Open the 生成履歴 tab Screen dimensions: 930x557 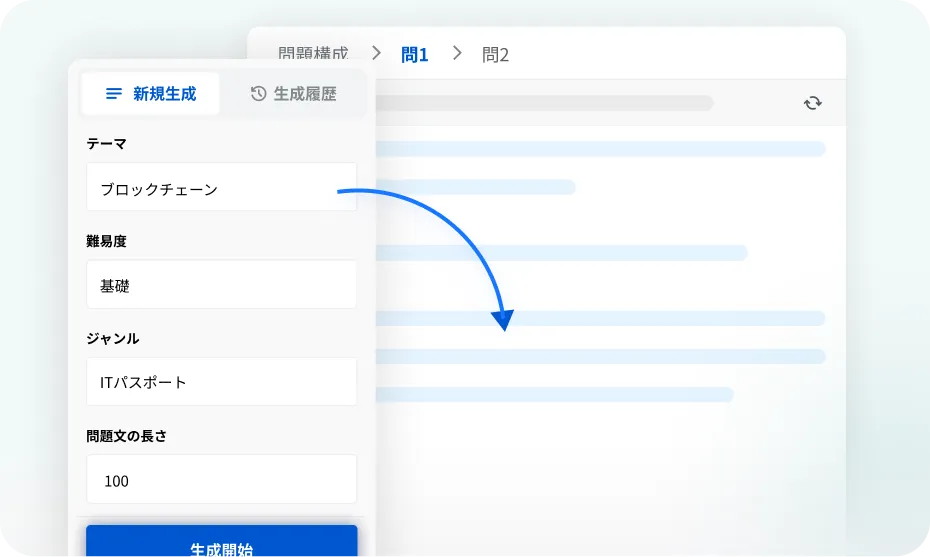[293, 94]
